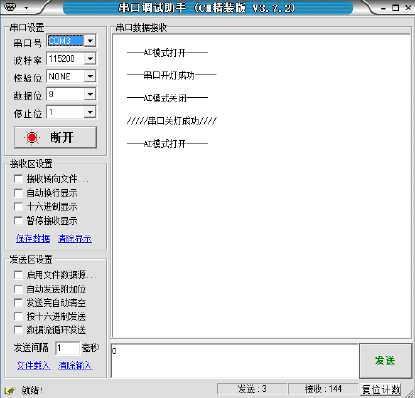This screenshot has height=398, width=415.
Task: Open the 校验位 NONE parity dropdown
Action: click(90, 77)
